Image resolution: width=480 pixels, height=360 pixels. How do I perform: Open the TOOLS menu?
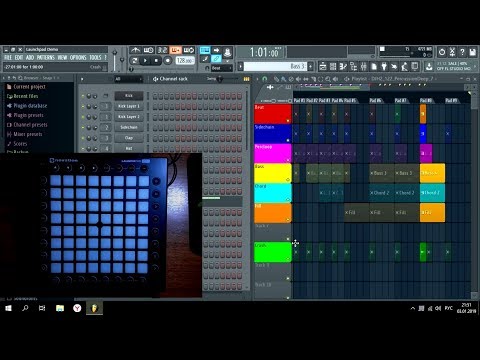pos(95,58)
